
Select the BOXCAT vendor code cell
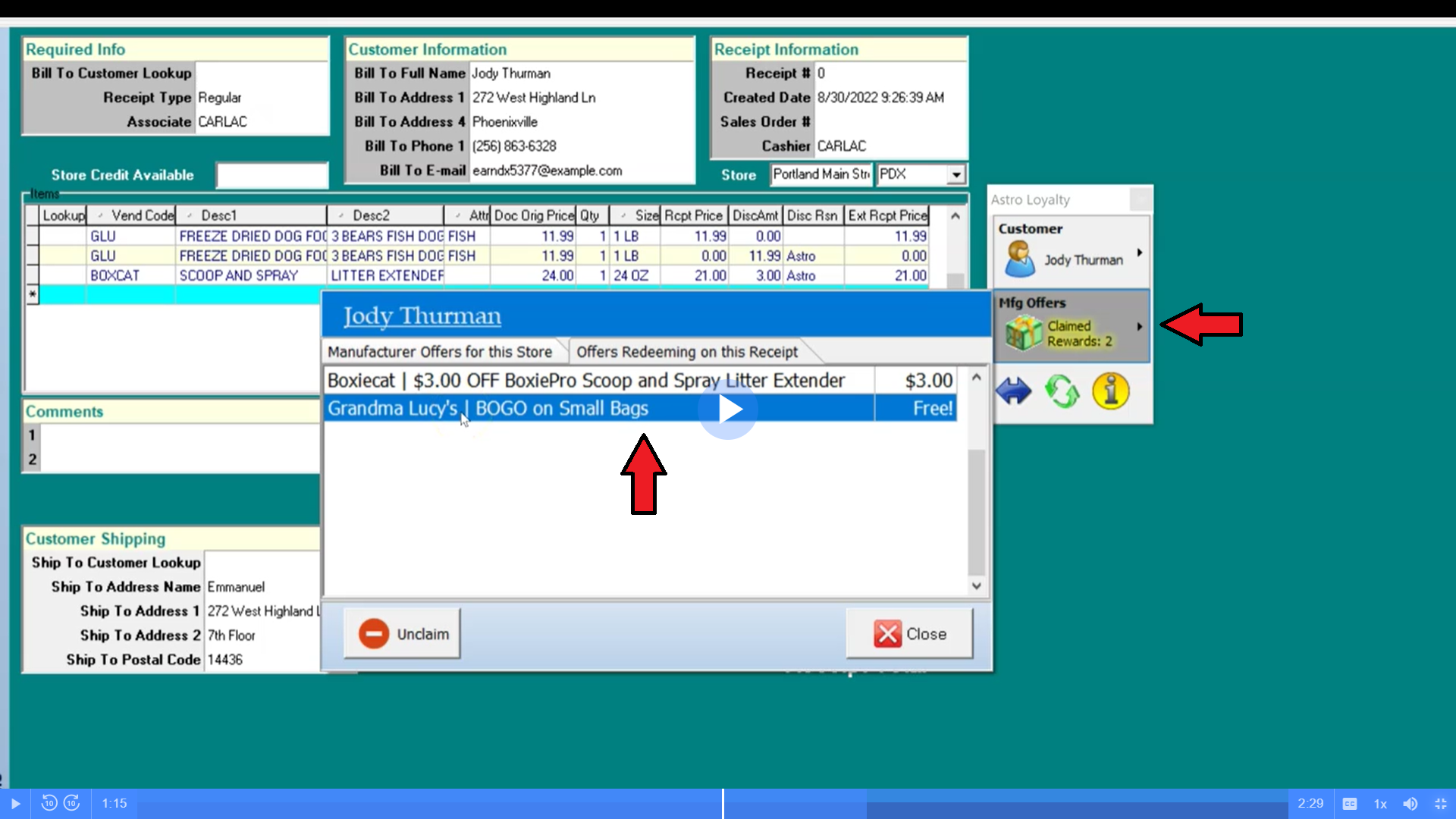[x=130, y=275]
